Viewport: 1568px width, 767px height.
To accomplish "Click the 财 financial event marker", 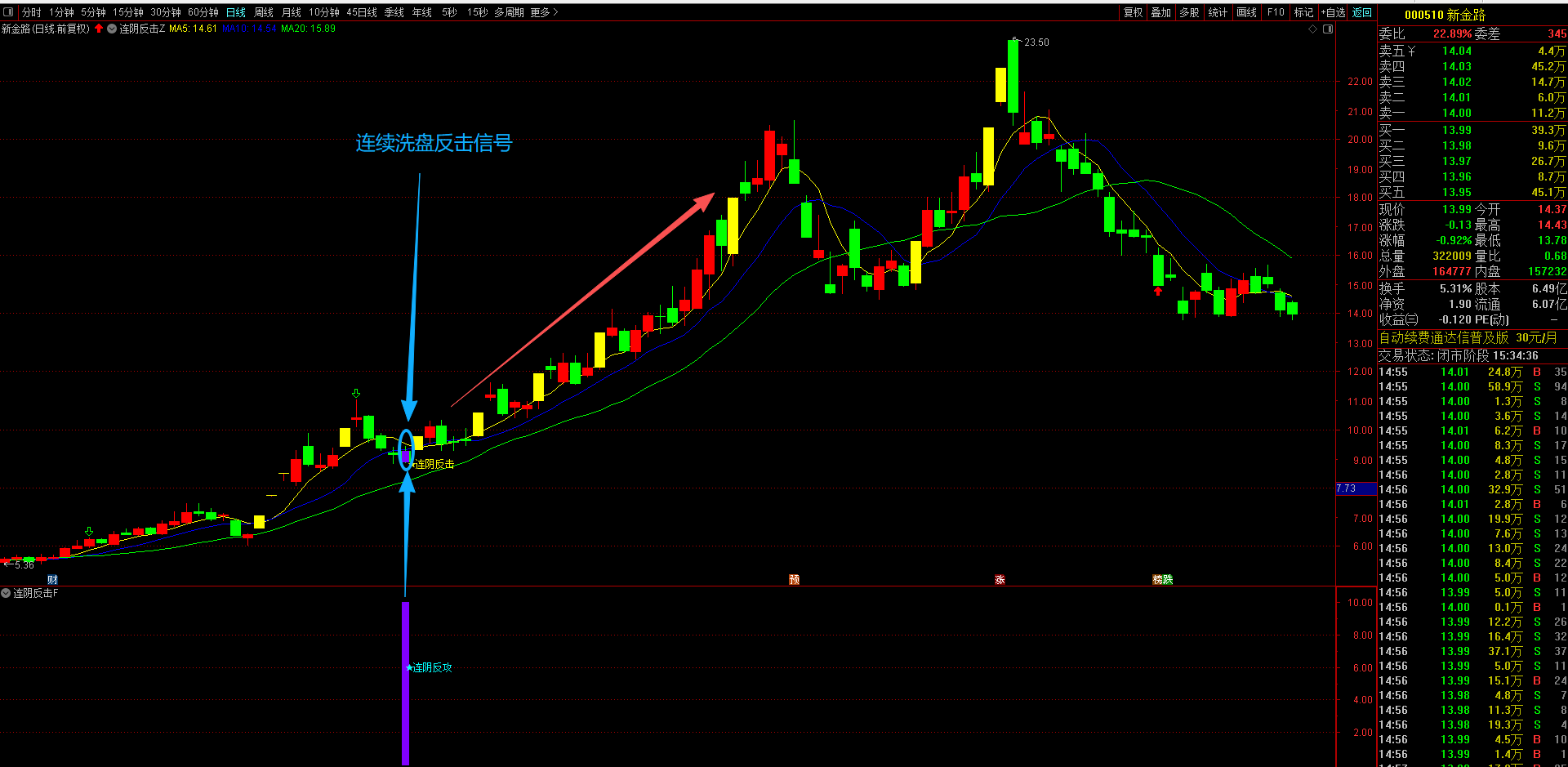I will point(52,580).
